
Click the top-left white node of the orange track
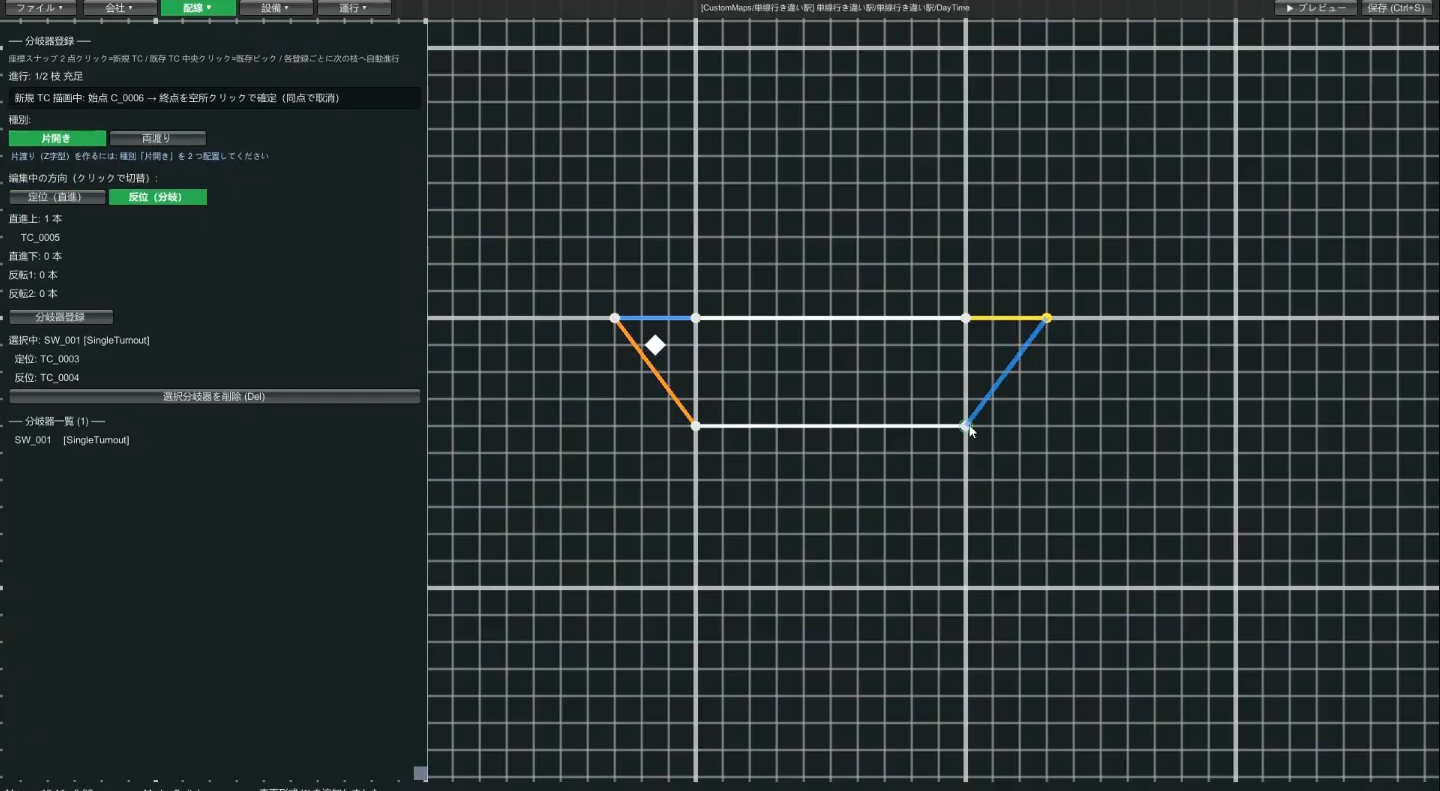[615, 318]
